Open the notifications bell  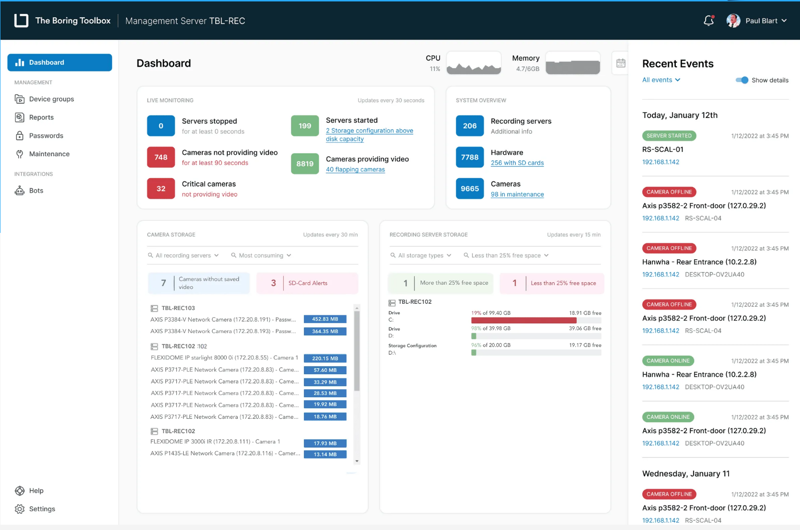tap(709, 20)
